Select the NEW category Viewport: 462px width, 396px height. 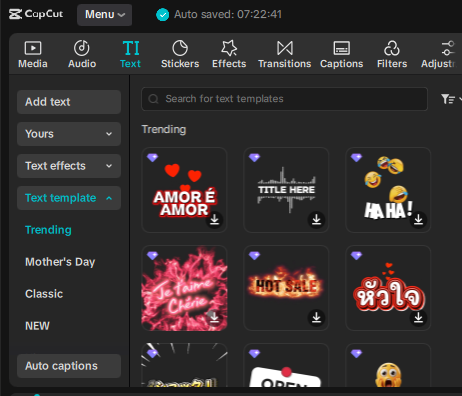click(x=37, y=326)
